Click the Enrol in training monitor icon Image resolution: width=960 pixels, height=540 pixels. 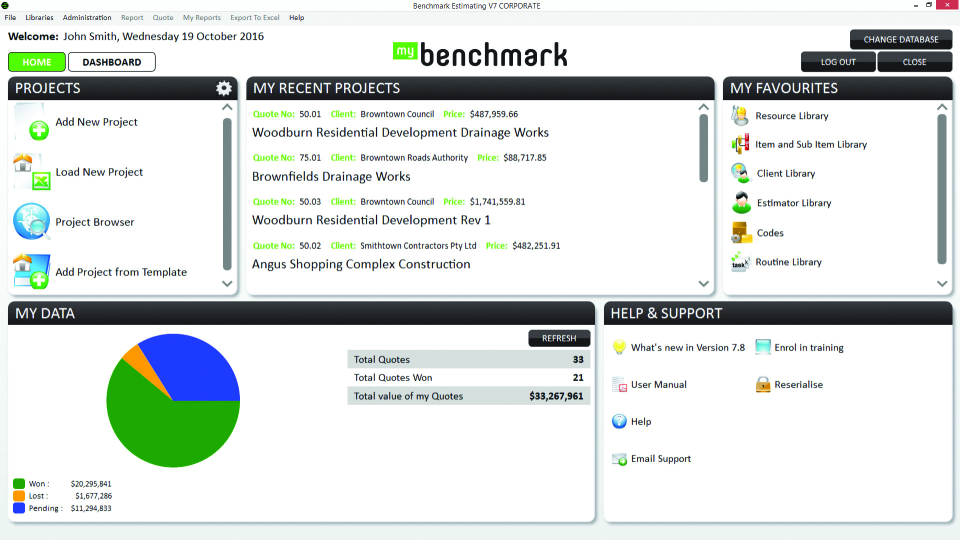pos(763,347)
